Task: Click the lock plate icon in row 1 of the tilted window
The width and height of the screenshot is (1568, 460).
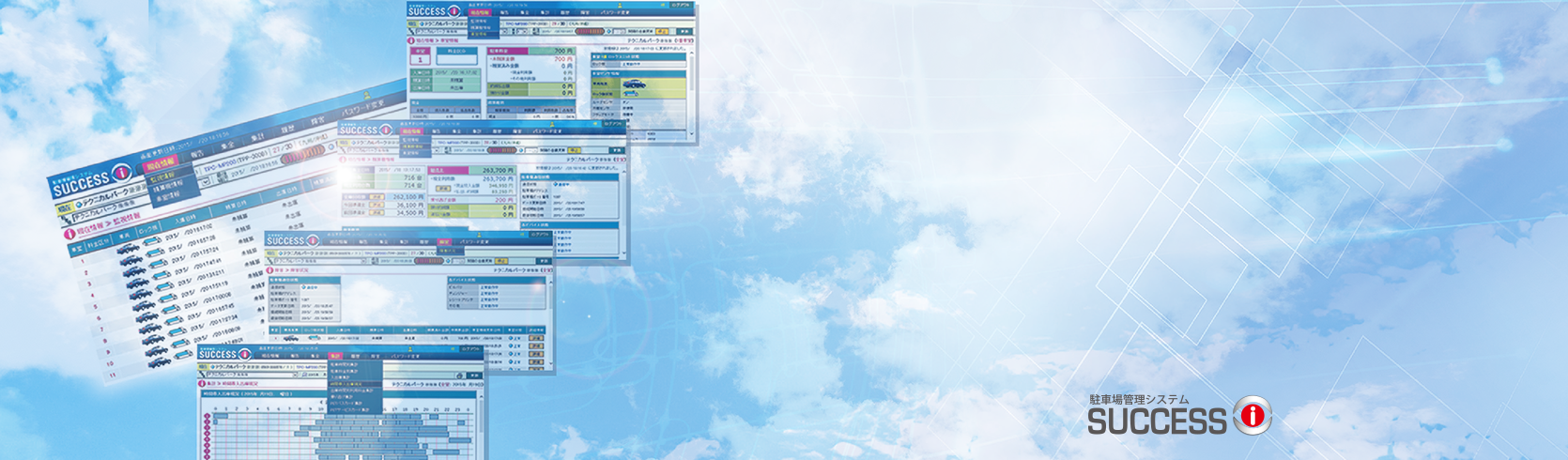Action: point(154,242)
